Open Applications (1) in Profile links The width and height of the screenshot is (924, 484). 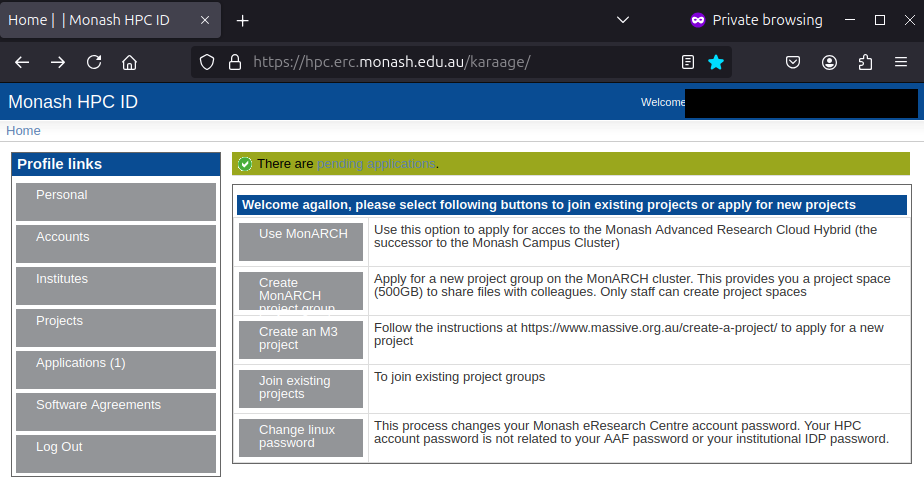pos(116,369)
